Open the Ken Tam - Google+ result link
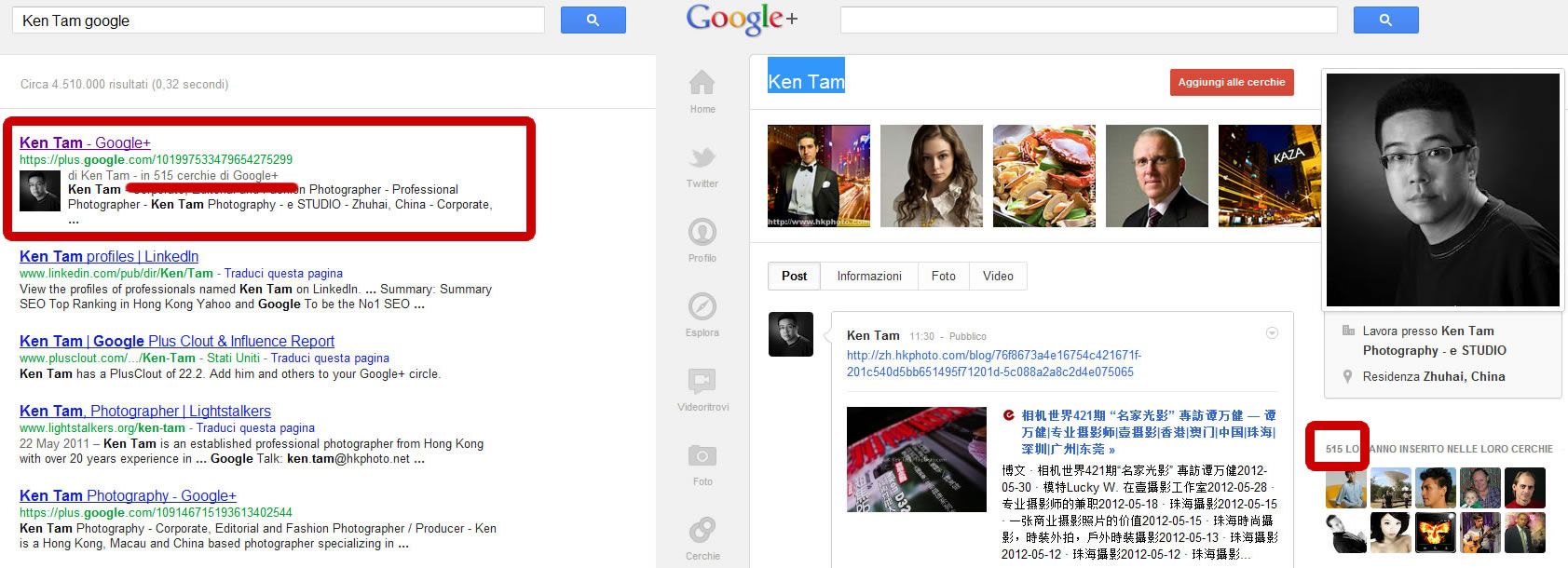 (x=85, y=142)
